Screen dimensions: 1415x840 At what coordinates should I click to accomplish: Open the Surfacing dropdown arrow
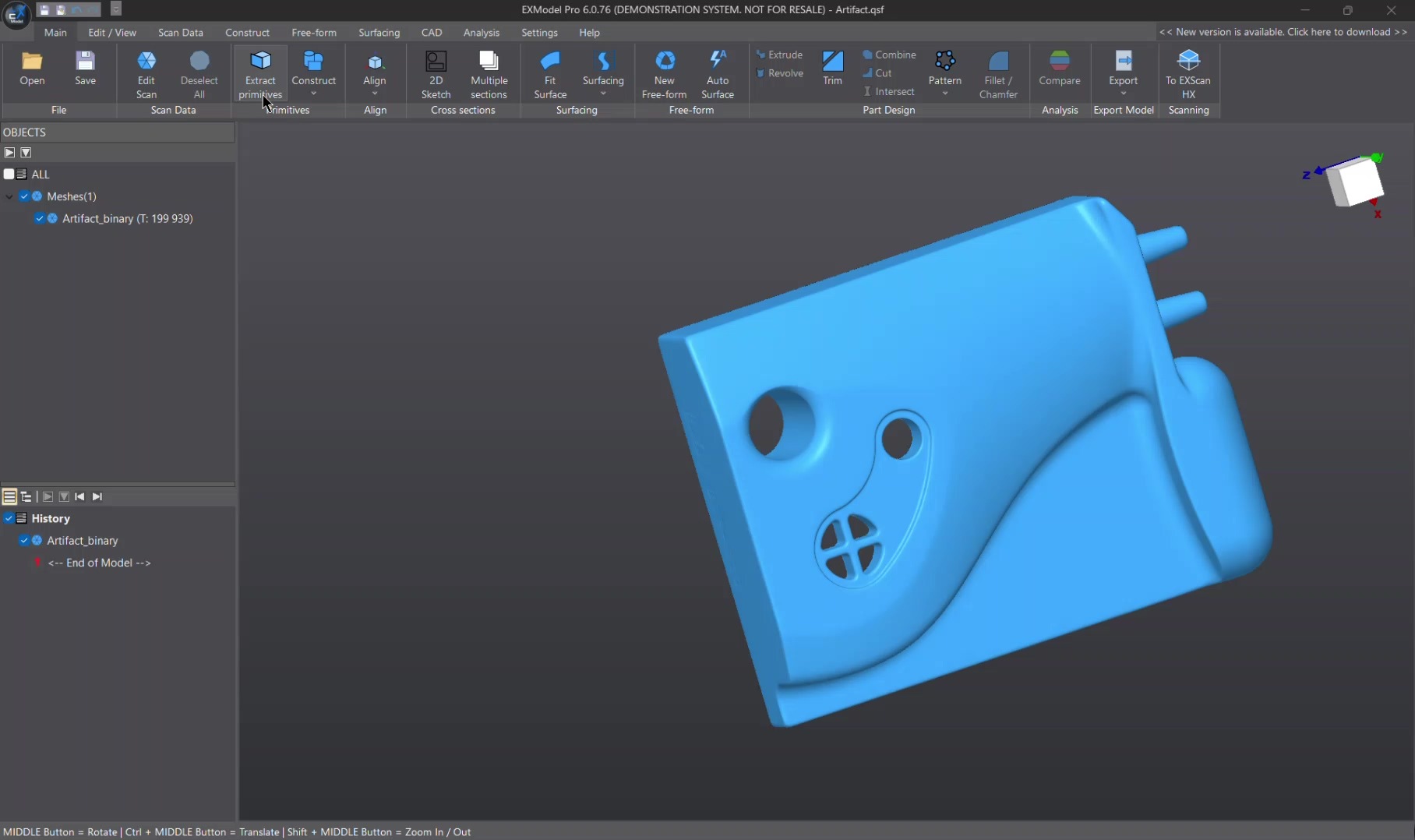coord(603,94)
